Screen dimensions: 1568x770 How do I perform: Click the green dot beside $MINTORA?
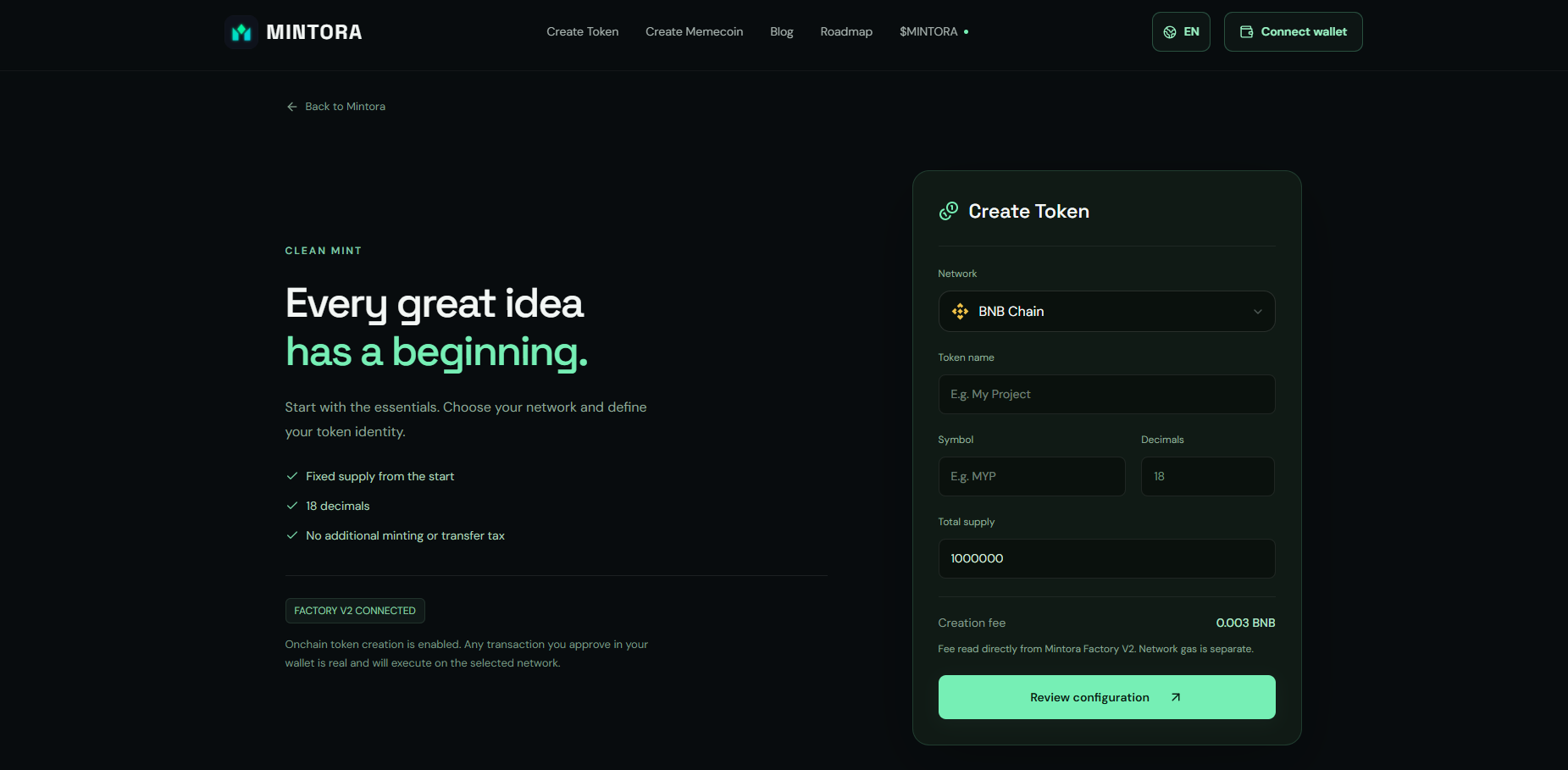click(x=967, y=32)
